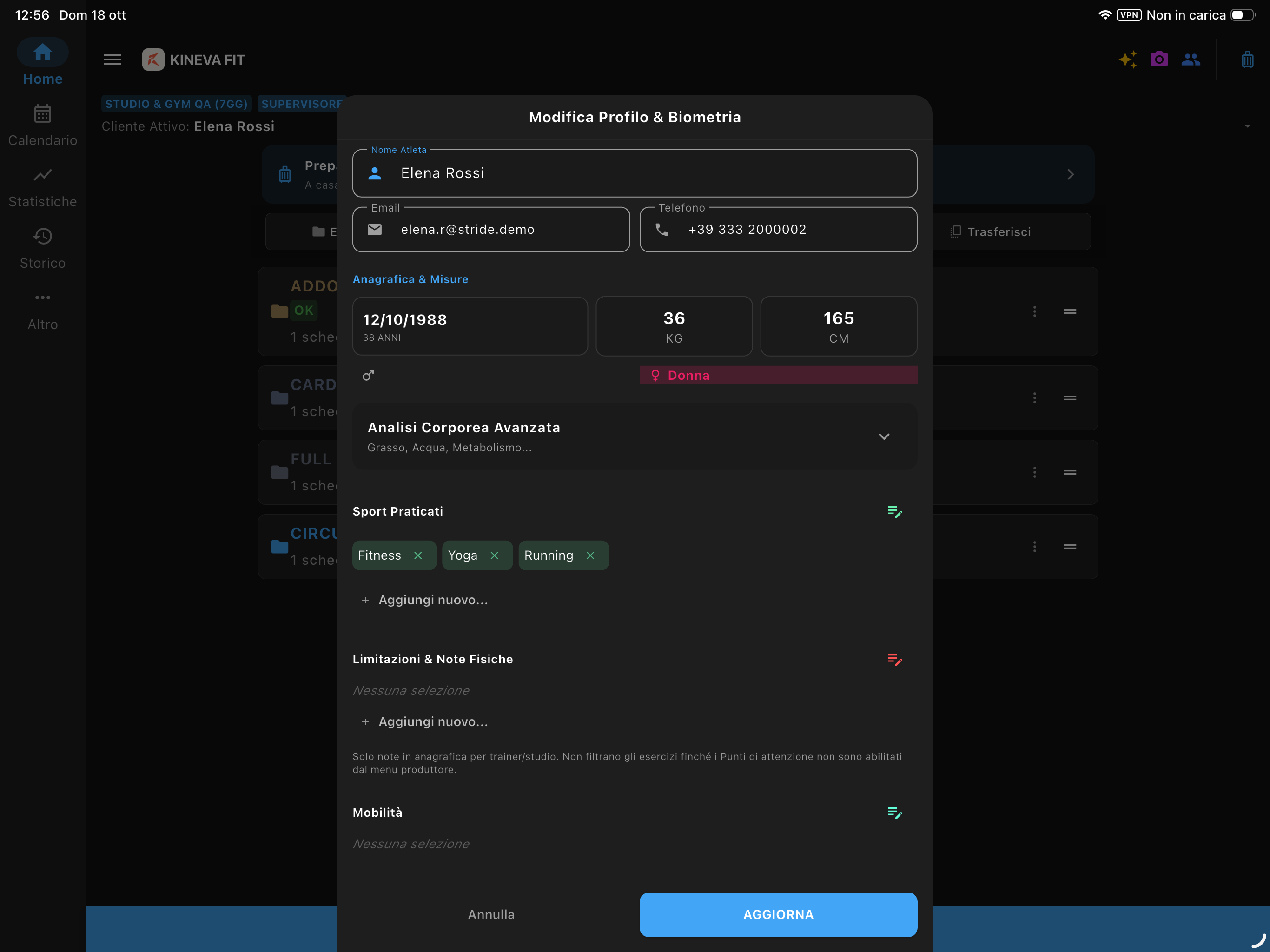Remove the Running sport chip
Image resolution: width=1270 pixels, height=952 pixels.
590,555
